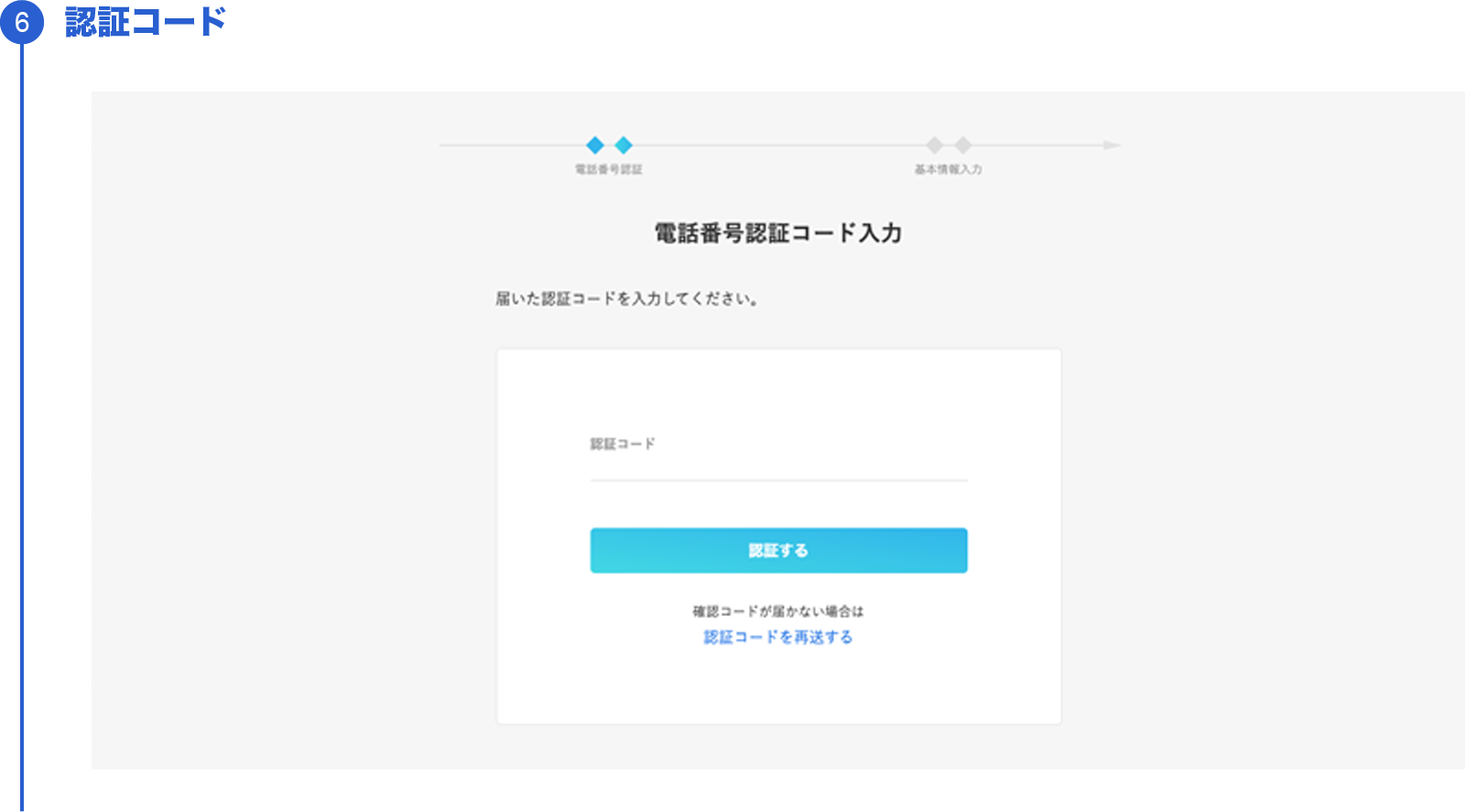Click the first gray progress diamond

[x=934, y=145]
